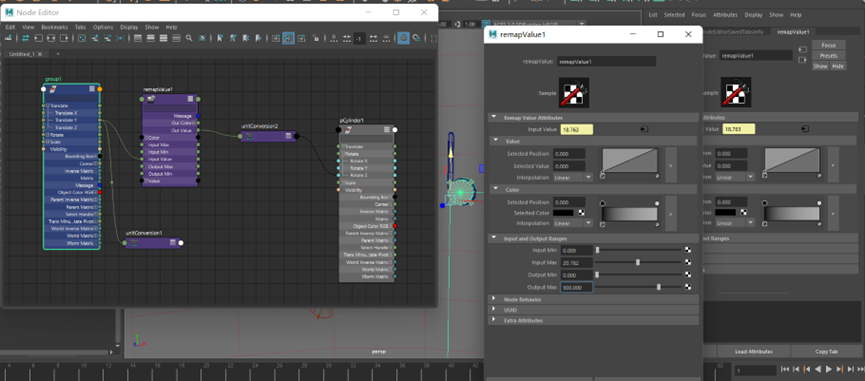Open the Value ramp in larger window
This screenshot has width=865, height=381.
point(671,164)
